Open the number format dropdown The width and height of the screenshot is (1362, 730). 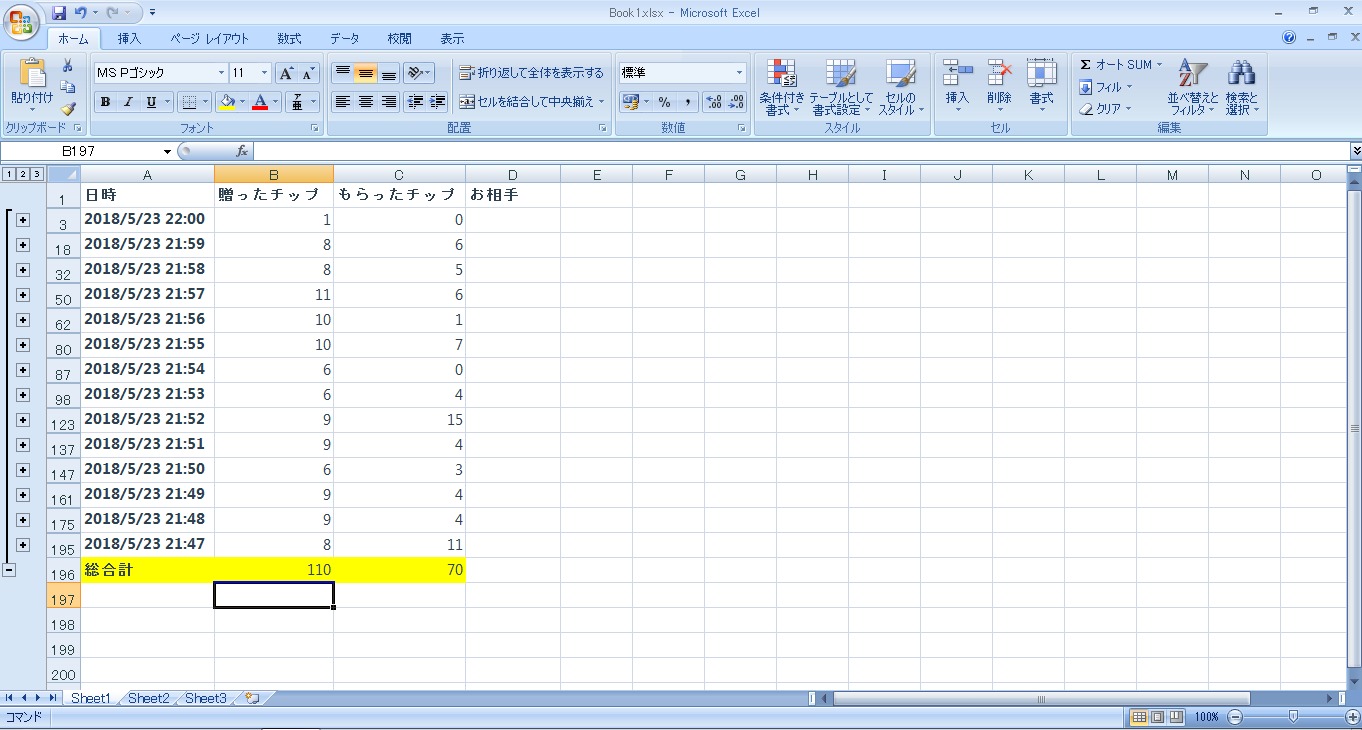tap(740, 73)
